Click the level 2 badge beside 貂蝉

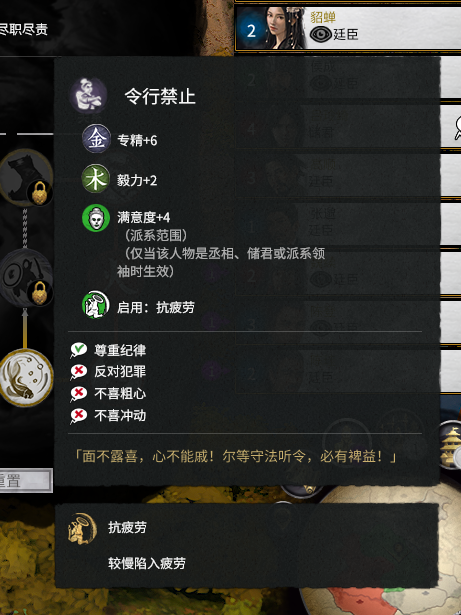(x=251, y=31)
